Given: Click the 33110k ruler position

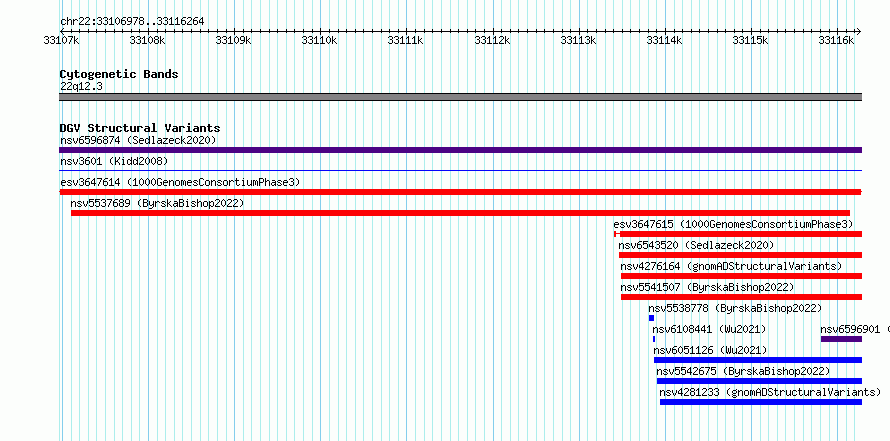Looking at the screenshot, I should tap(320, 40).
